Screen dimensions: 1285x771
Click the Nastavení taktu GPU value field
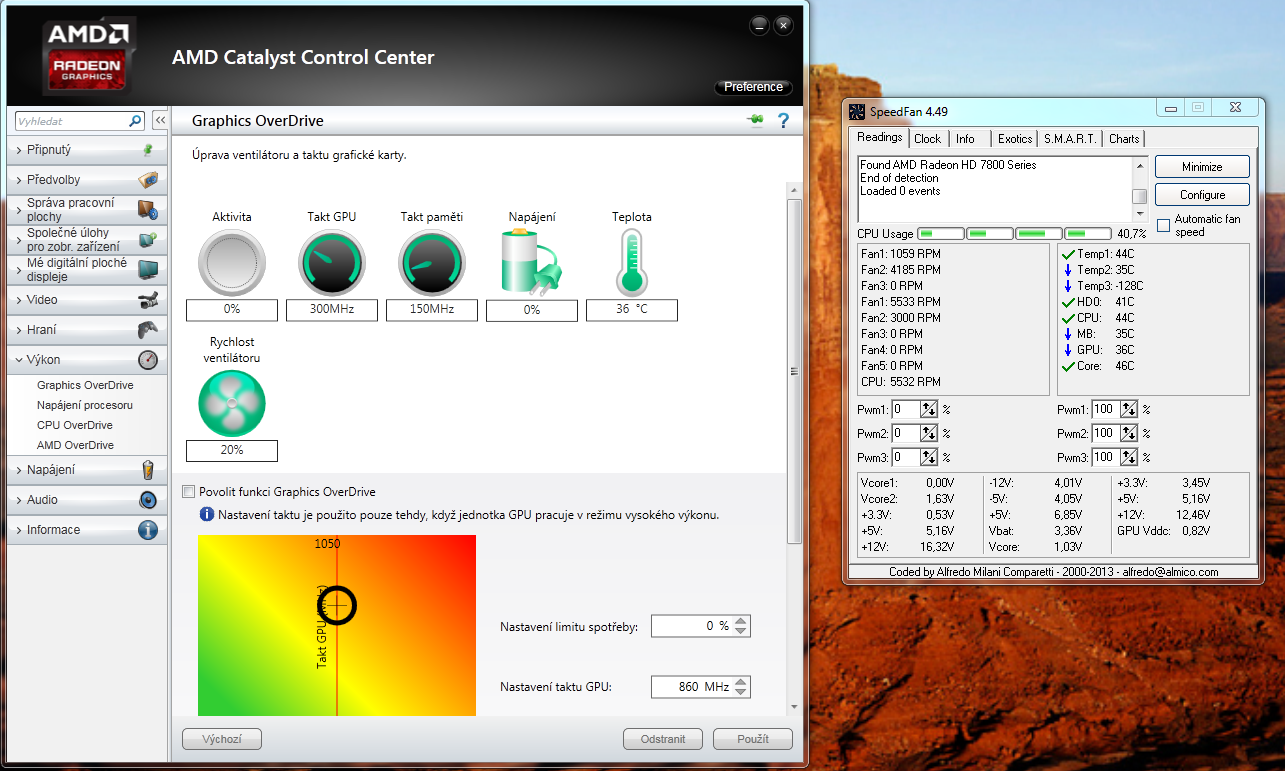692,687
